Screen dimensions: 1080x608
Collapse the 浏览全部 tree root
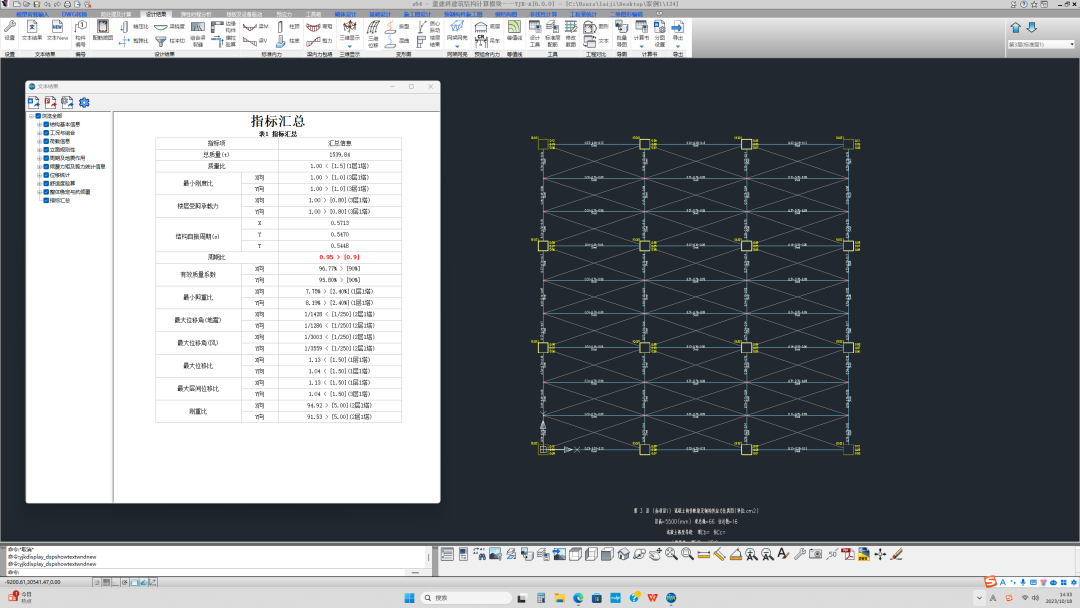[x=32, y=116]
